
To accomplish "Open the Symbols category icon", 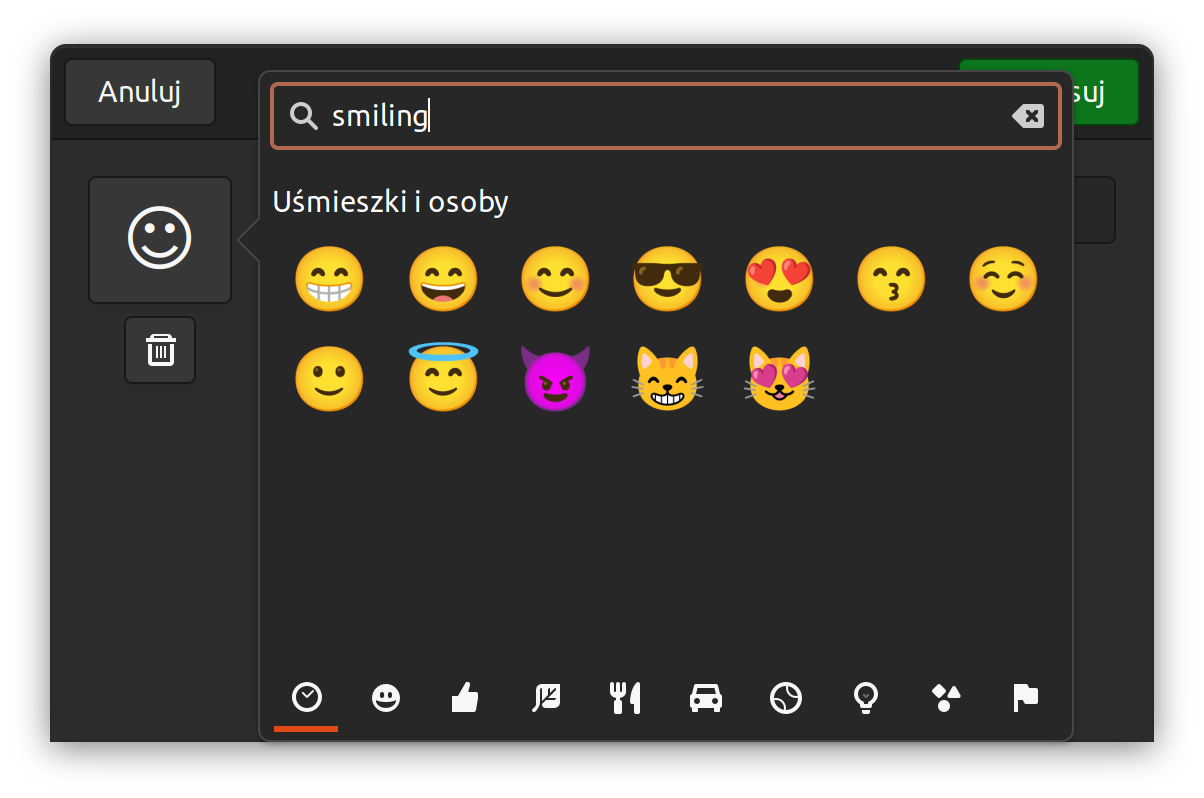I will coord(946,698).
